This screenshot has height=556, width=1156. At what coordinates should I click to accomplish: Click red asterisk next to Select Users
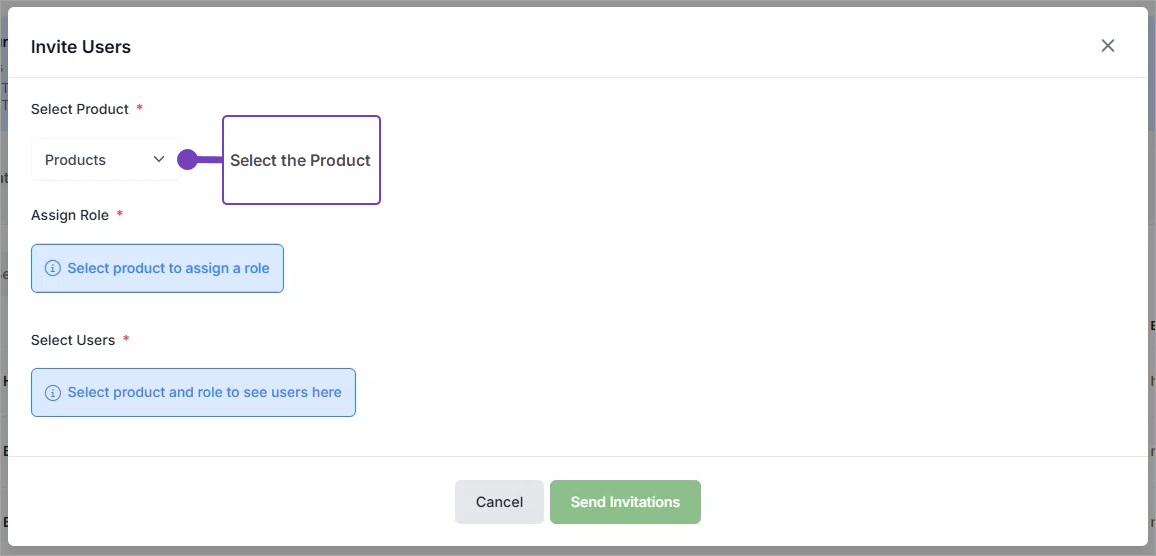[126, 339]
